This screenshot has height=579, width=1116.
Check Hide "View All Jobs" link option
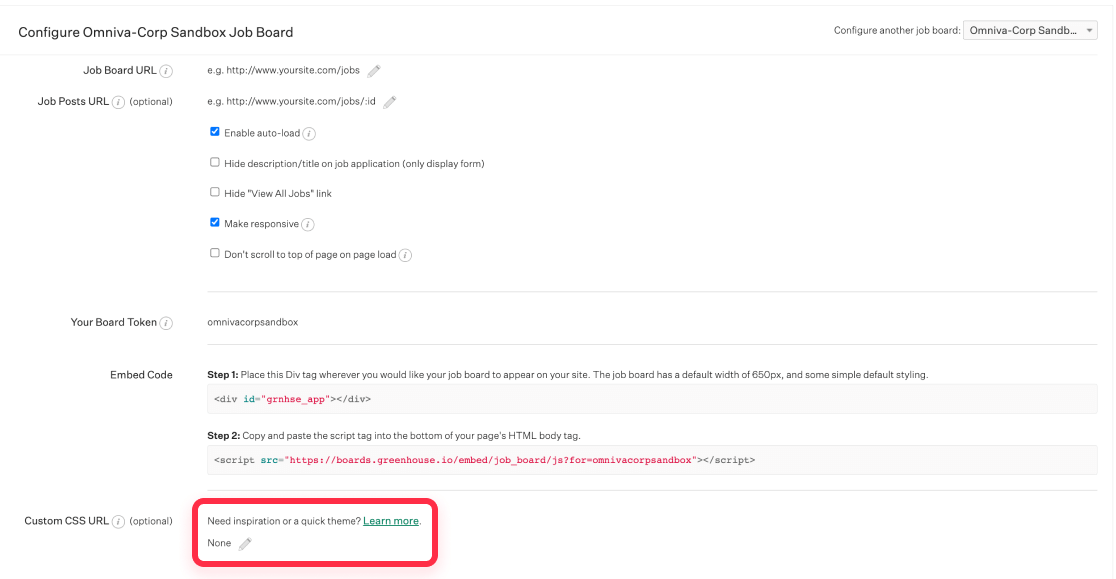pos(214,192)
